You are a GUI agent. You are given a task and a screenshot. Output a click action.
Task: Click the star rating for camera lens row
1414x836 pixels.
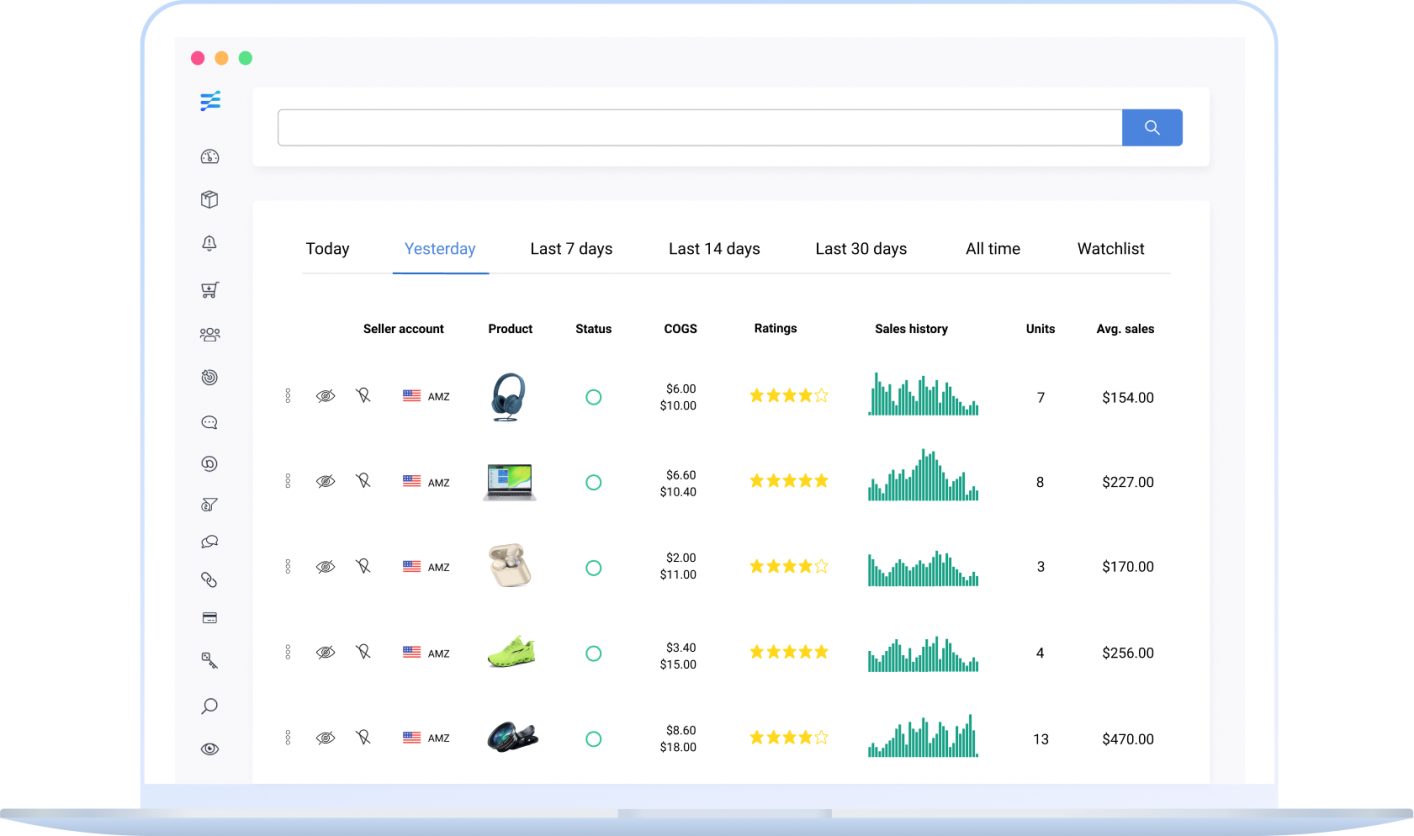point(789,738)
